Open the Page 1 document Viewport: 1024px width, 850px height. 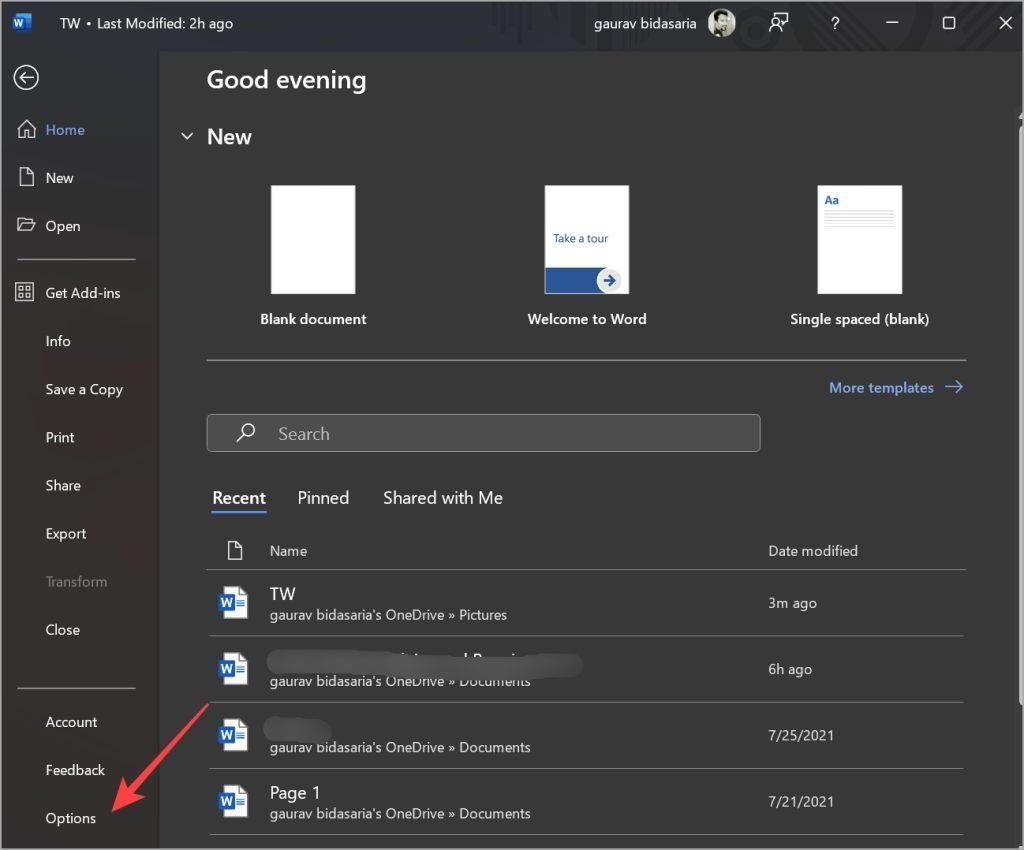tap(586, 801)
